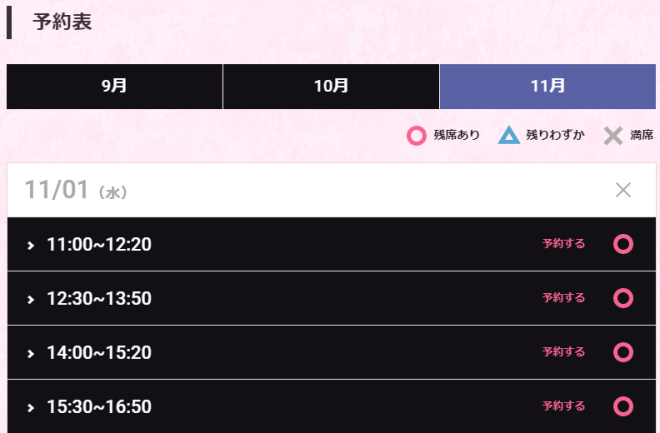The image size is (660, 433).
Task: Click the pink circle for 14:00~15:20 slot
Action: pos(623,352)
